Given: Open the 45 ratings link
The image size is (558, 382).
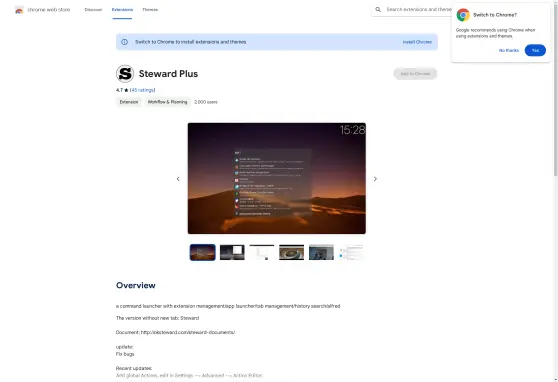Looking at the screenshot, I should 143,90.
